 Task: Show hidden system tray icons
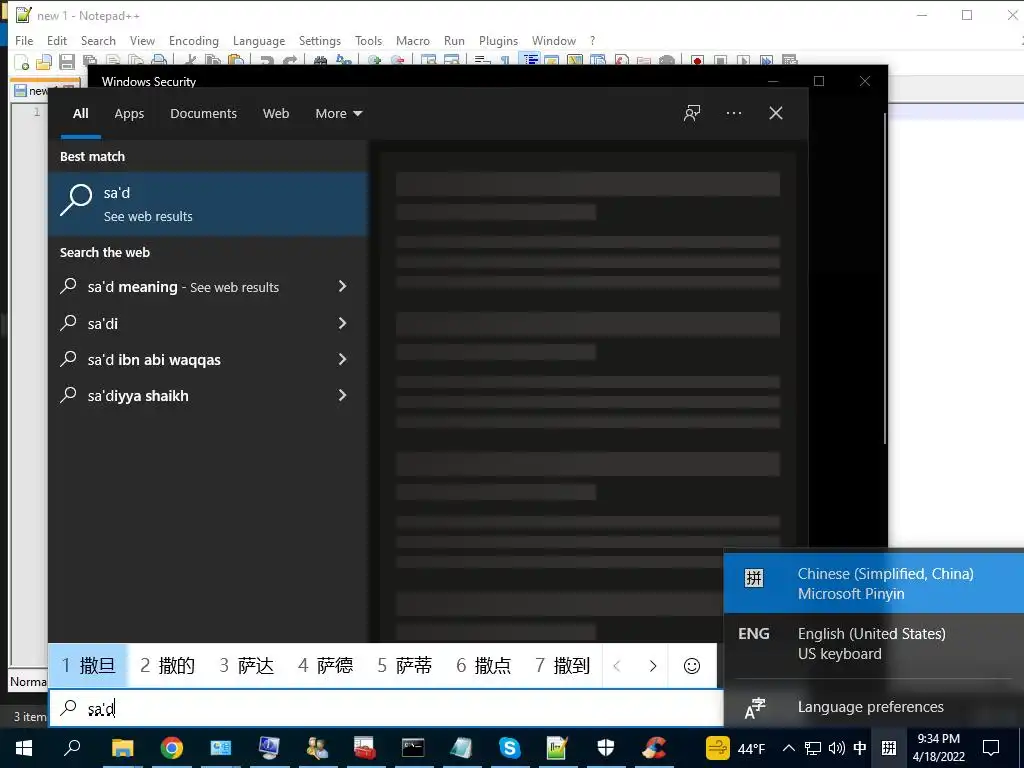(788, 748)
